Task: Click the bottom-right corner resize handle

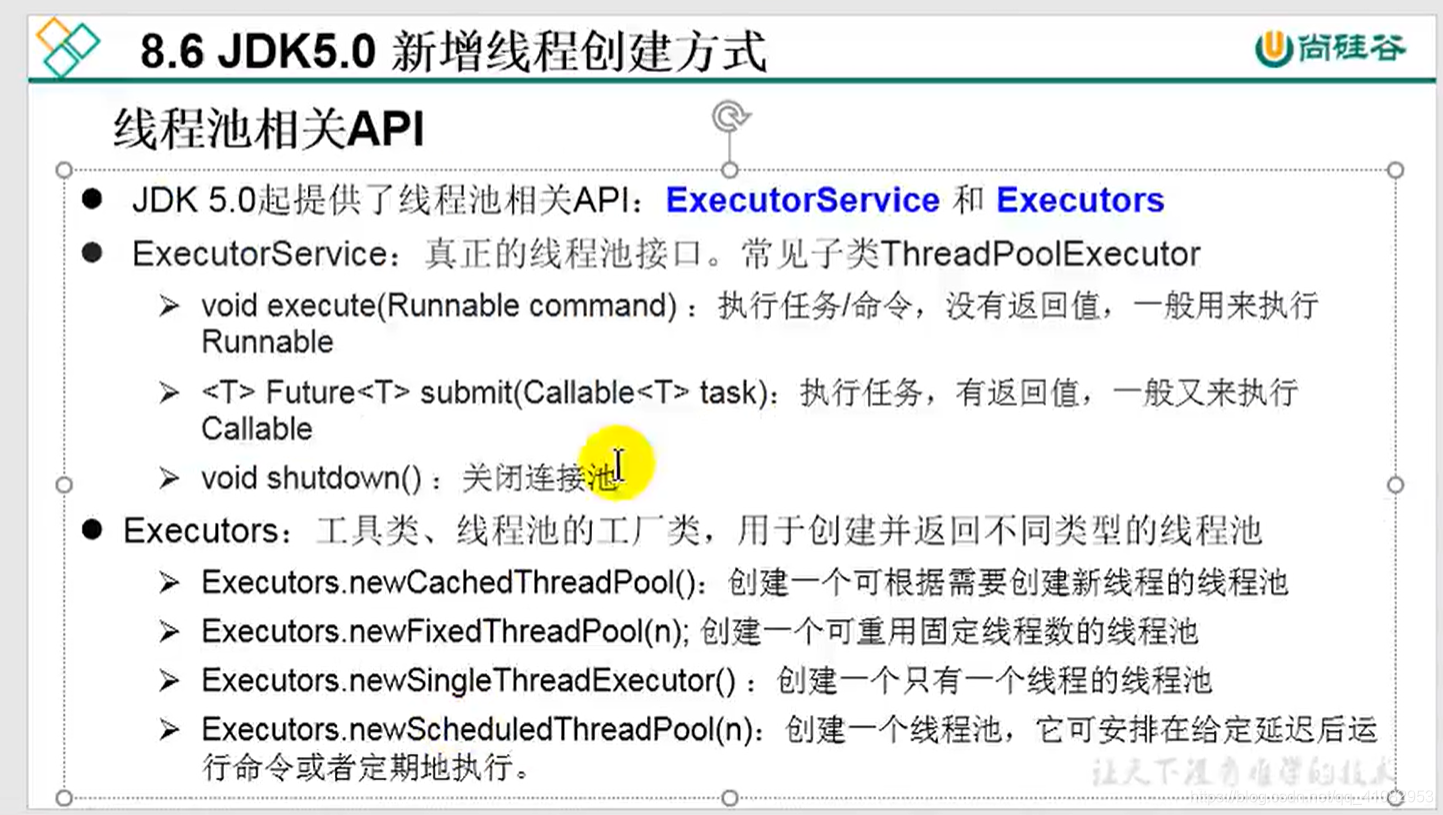Action: point(1396,798)
